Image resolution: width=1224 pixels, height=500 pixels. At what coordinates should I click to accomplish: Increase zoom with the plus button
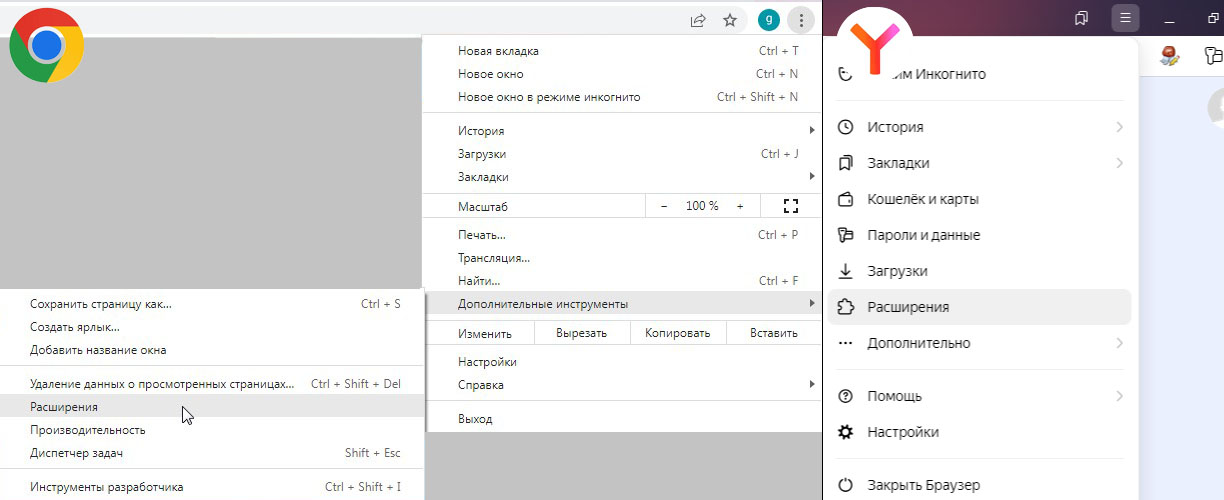[740, 206]
